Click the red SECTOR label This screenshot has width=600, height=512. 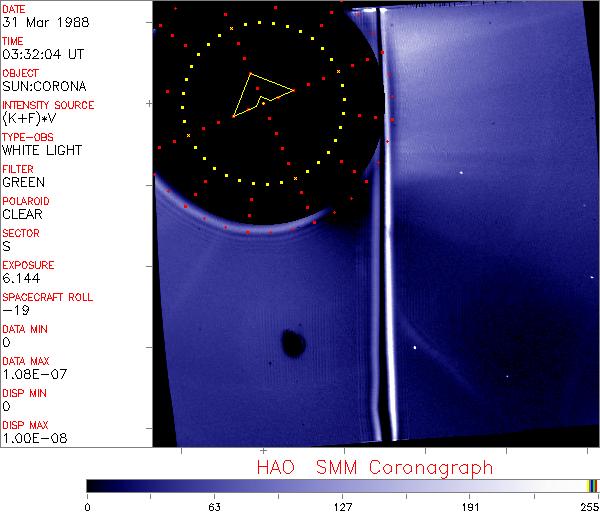[x=20, y=232]
